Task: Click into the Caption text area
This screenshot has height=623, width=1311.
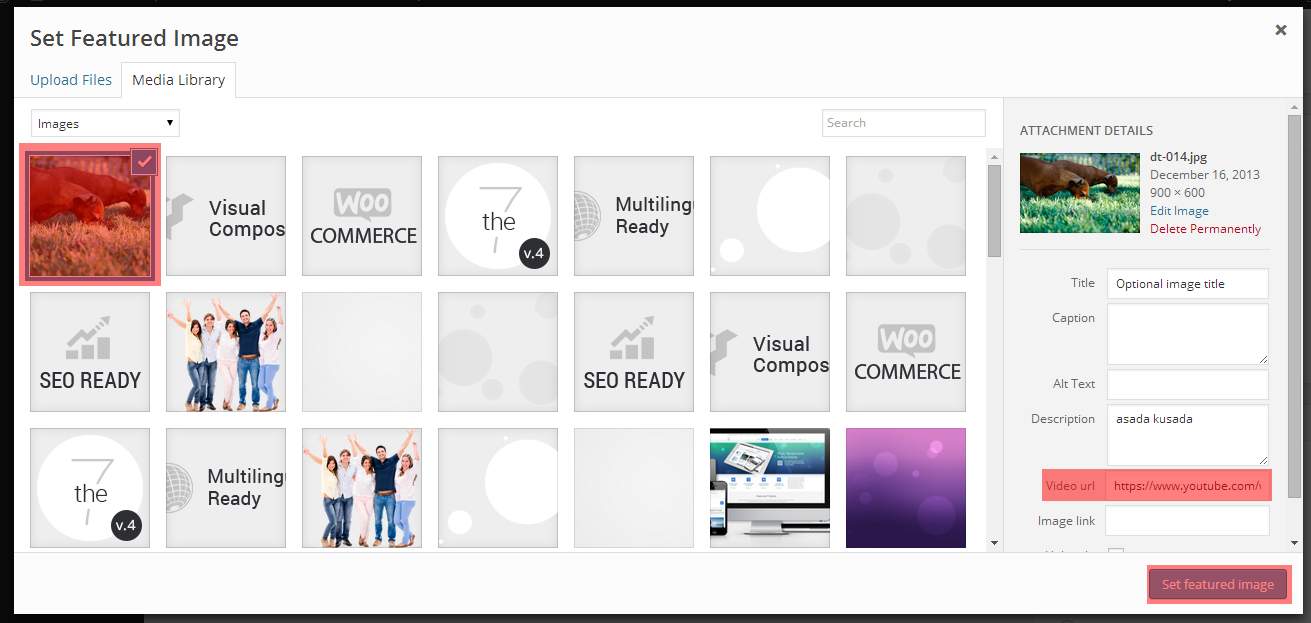Action: click(1187, 334)
